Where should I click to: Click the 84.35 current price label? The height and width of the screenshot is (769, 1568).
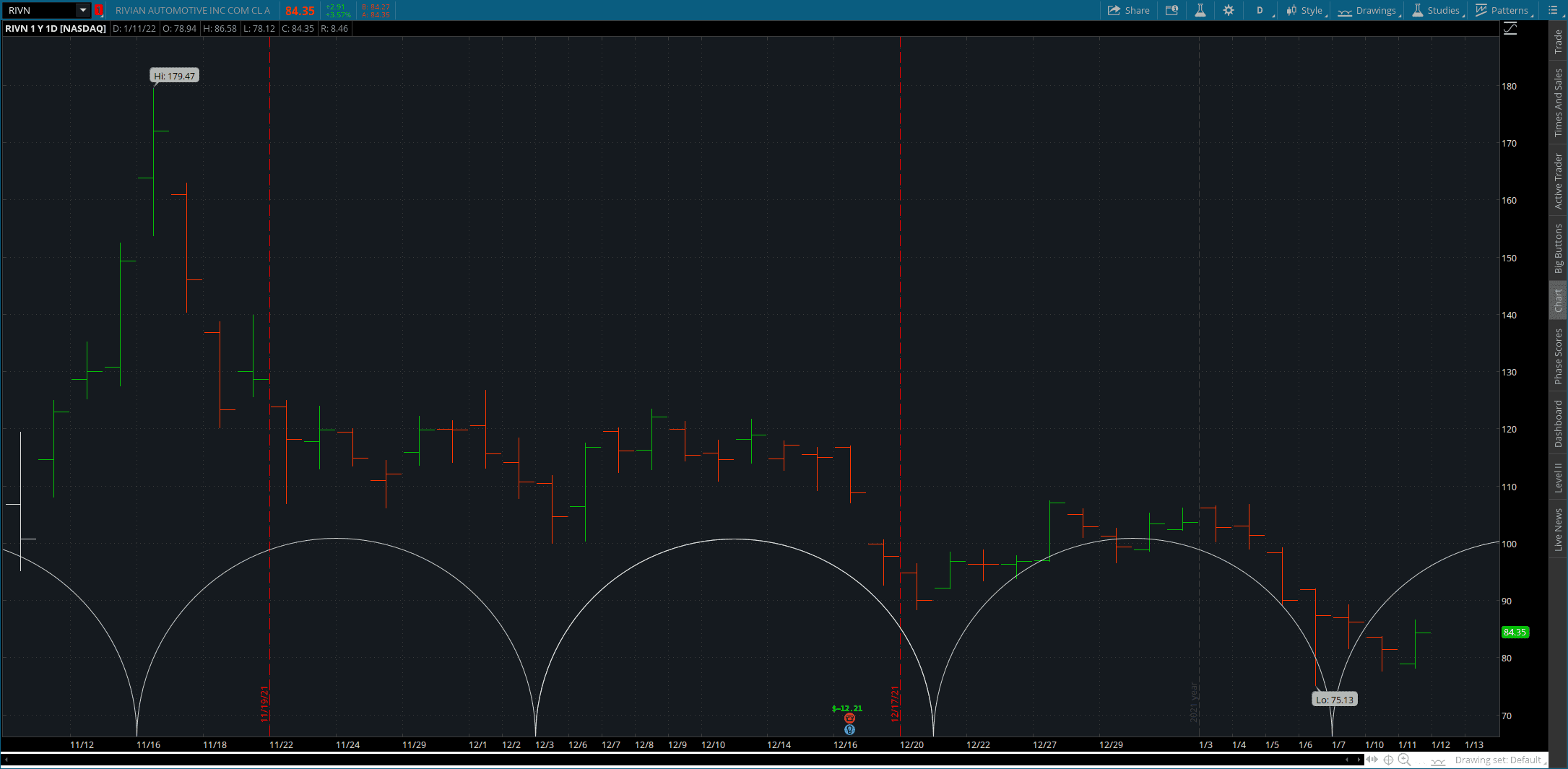pos(1515,632)
